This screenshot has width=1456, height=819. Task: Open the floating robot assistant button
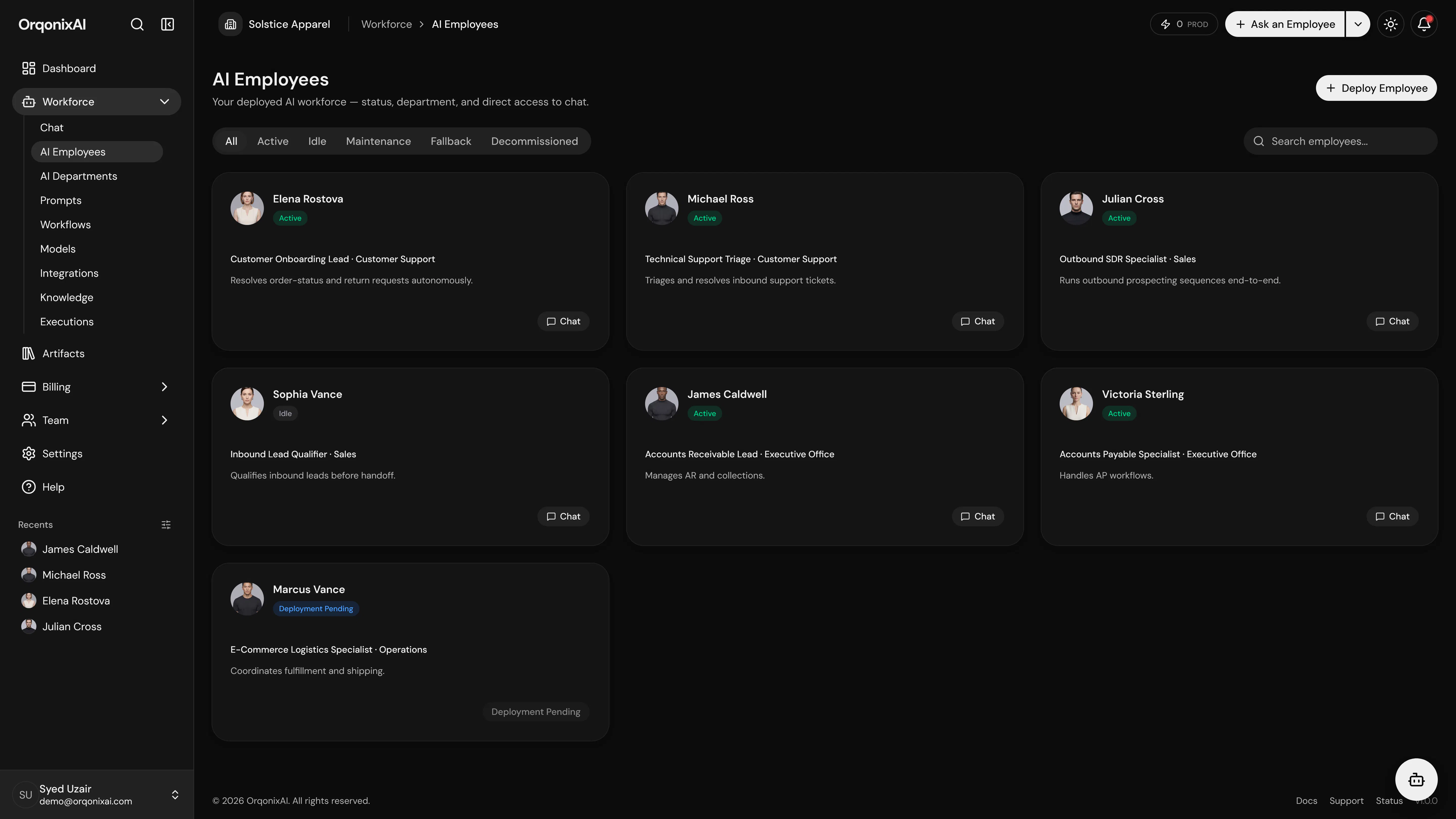pos(1416,779)
